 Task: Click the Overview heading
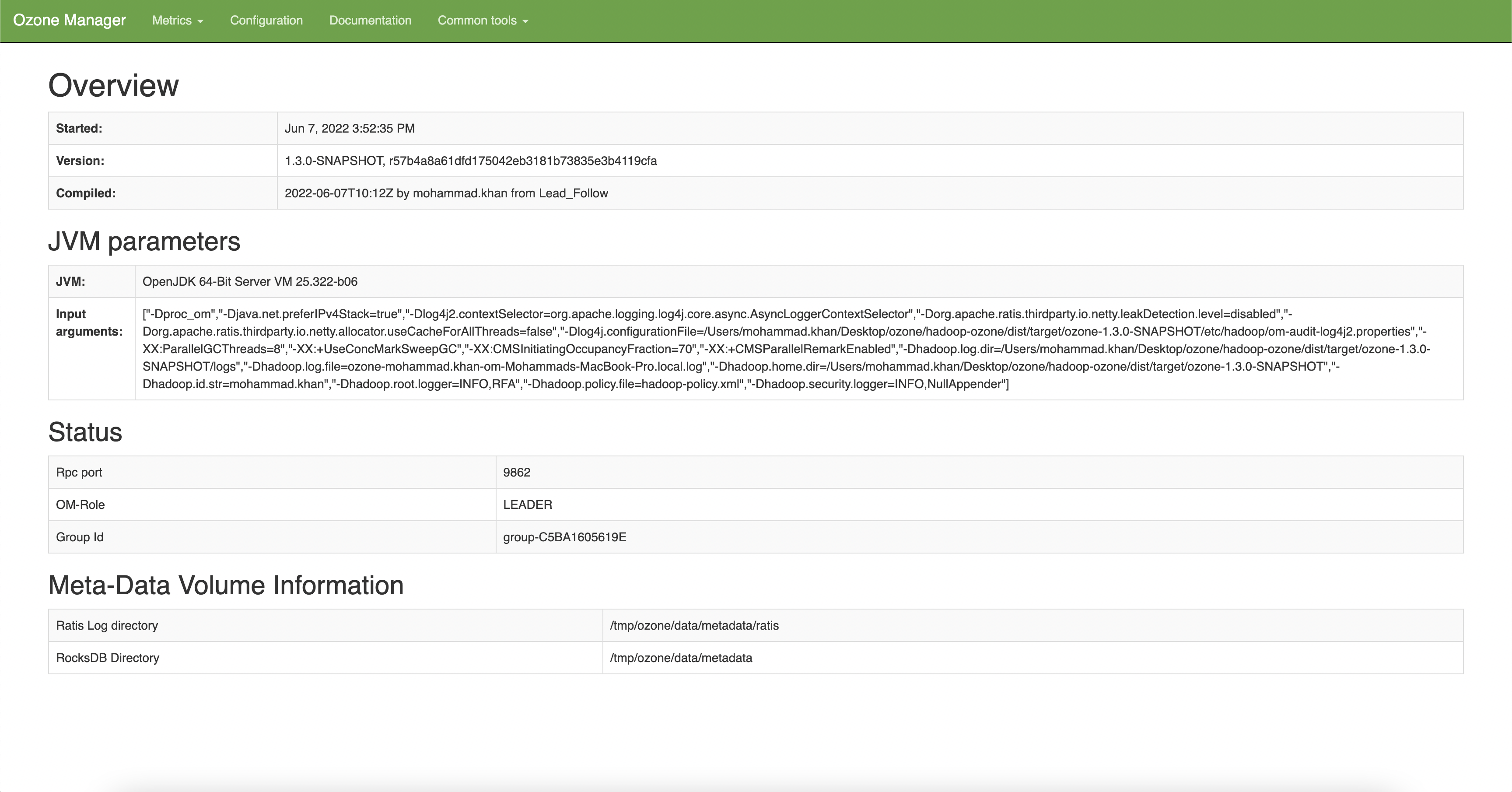113,86
